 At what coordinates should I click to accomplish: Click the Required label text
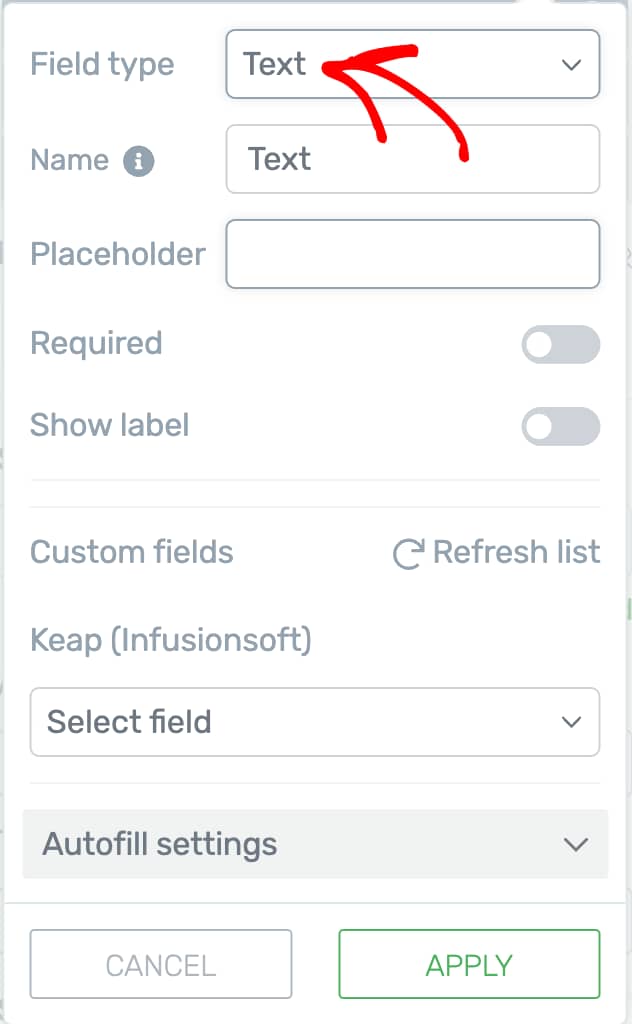click(96, 344)
